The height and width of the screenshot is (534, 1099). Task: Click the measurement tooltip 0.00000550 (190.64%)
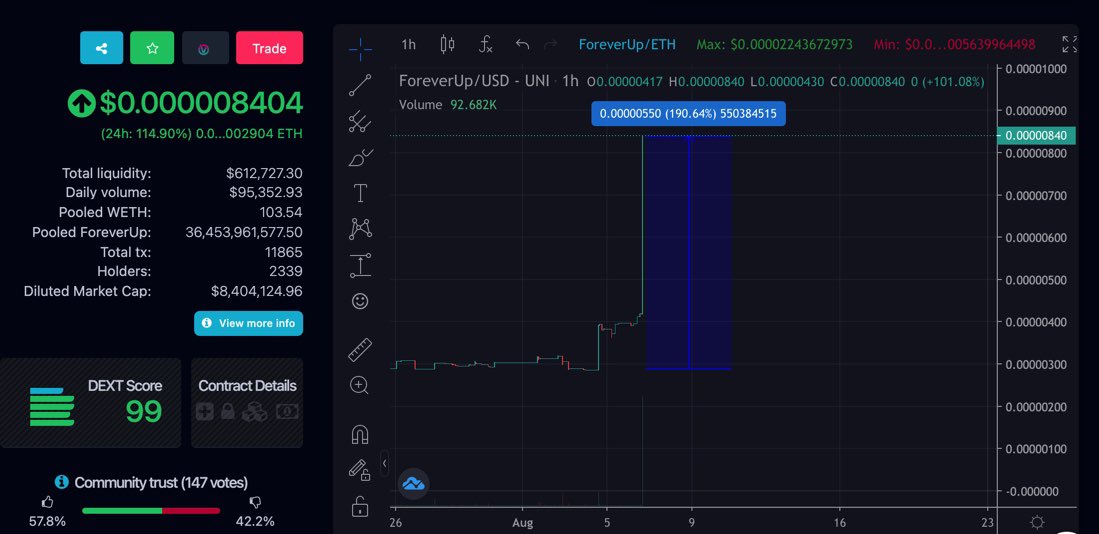[x=688, y=114]
